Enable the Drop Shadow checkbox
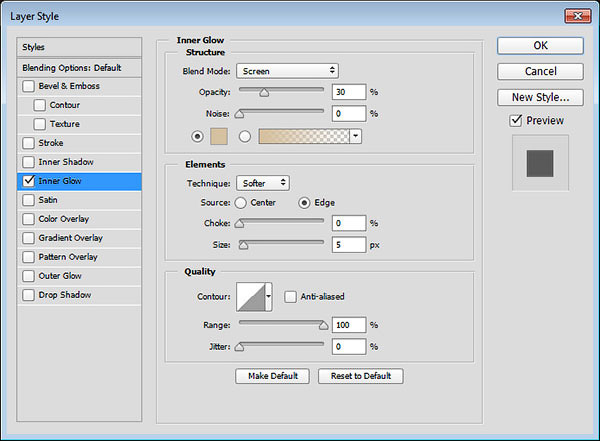Screen dimensions: 600x441 point(28,295)
